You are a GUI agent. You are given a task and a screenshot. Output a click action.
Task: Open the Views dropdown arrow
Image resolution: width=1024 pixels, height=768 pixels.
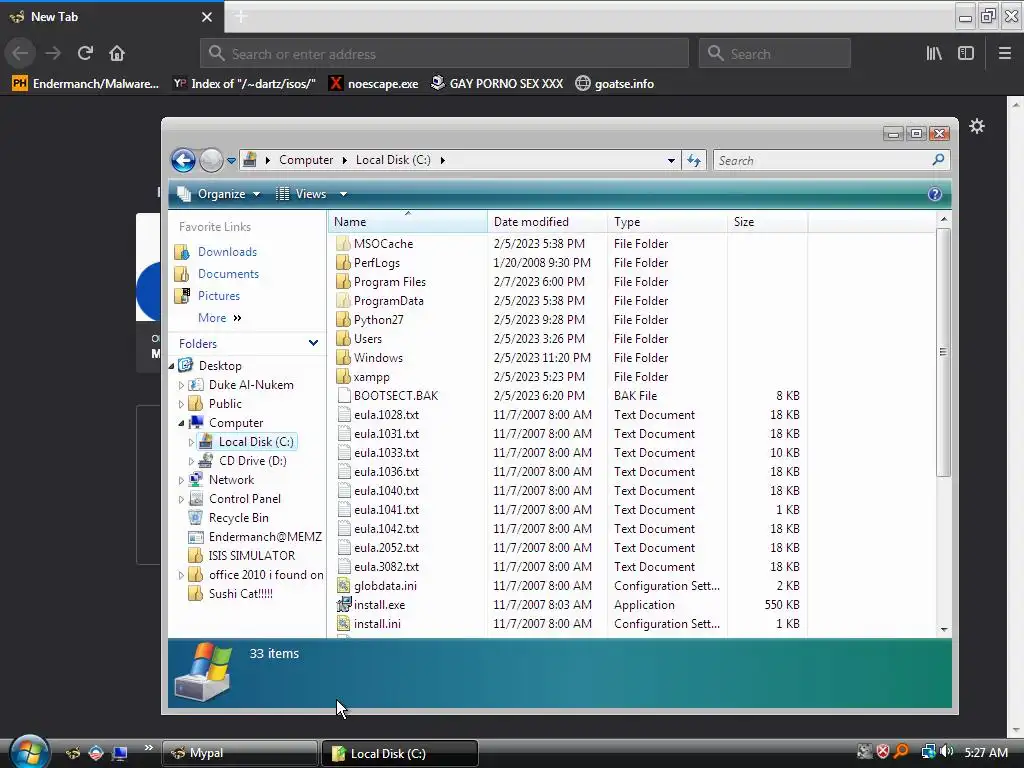point(343,194)
